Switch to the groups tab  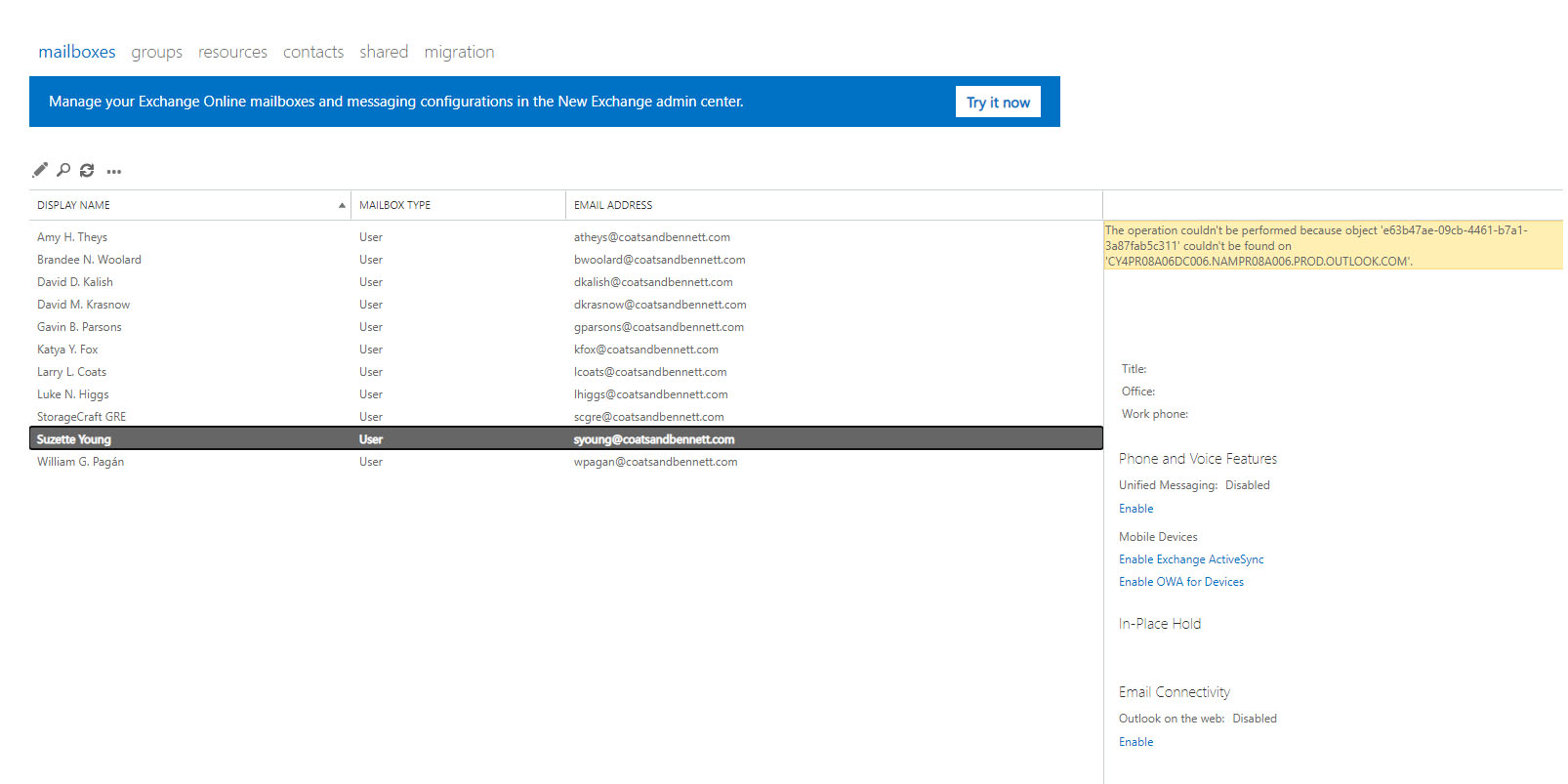tap(157, 52)
